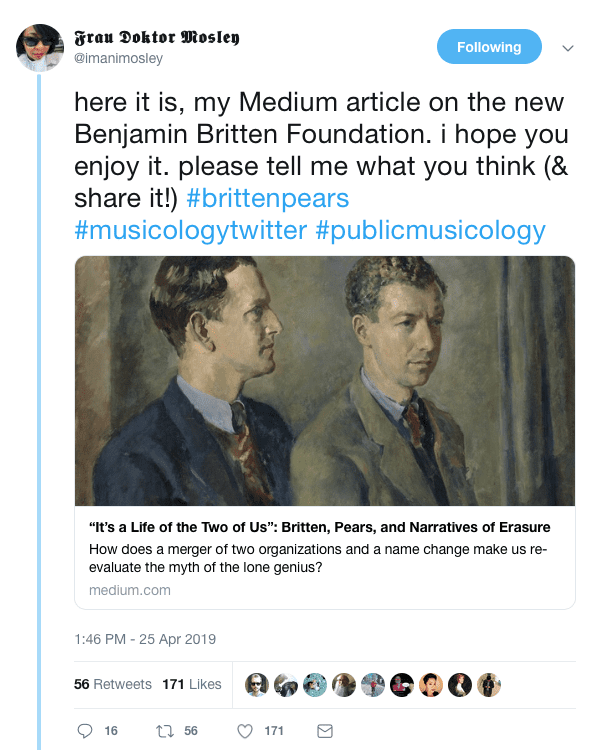The height and width of the screenshot is (750, 602).
Task: Toggle the Following button to unfollow
Action: coord(489,47)
